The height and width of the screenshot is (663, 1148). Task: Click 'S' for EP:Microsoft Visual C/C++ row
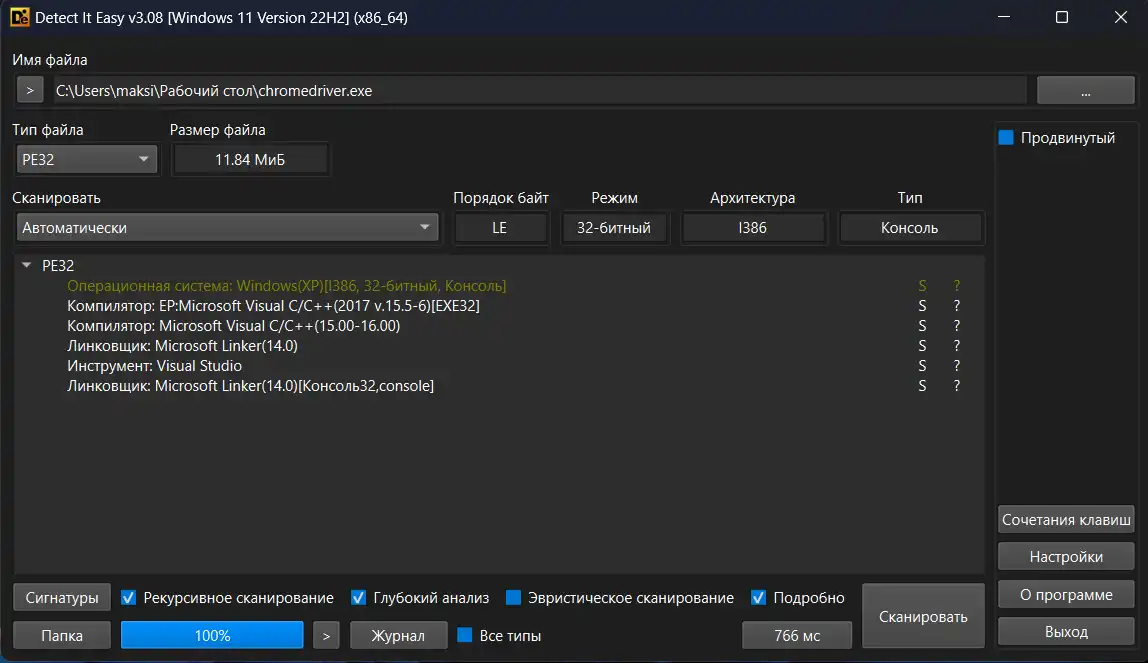[922, 306]
